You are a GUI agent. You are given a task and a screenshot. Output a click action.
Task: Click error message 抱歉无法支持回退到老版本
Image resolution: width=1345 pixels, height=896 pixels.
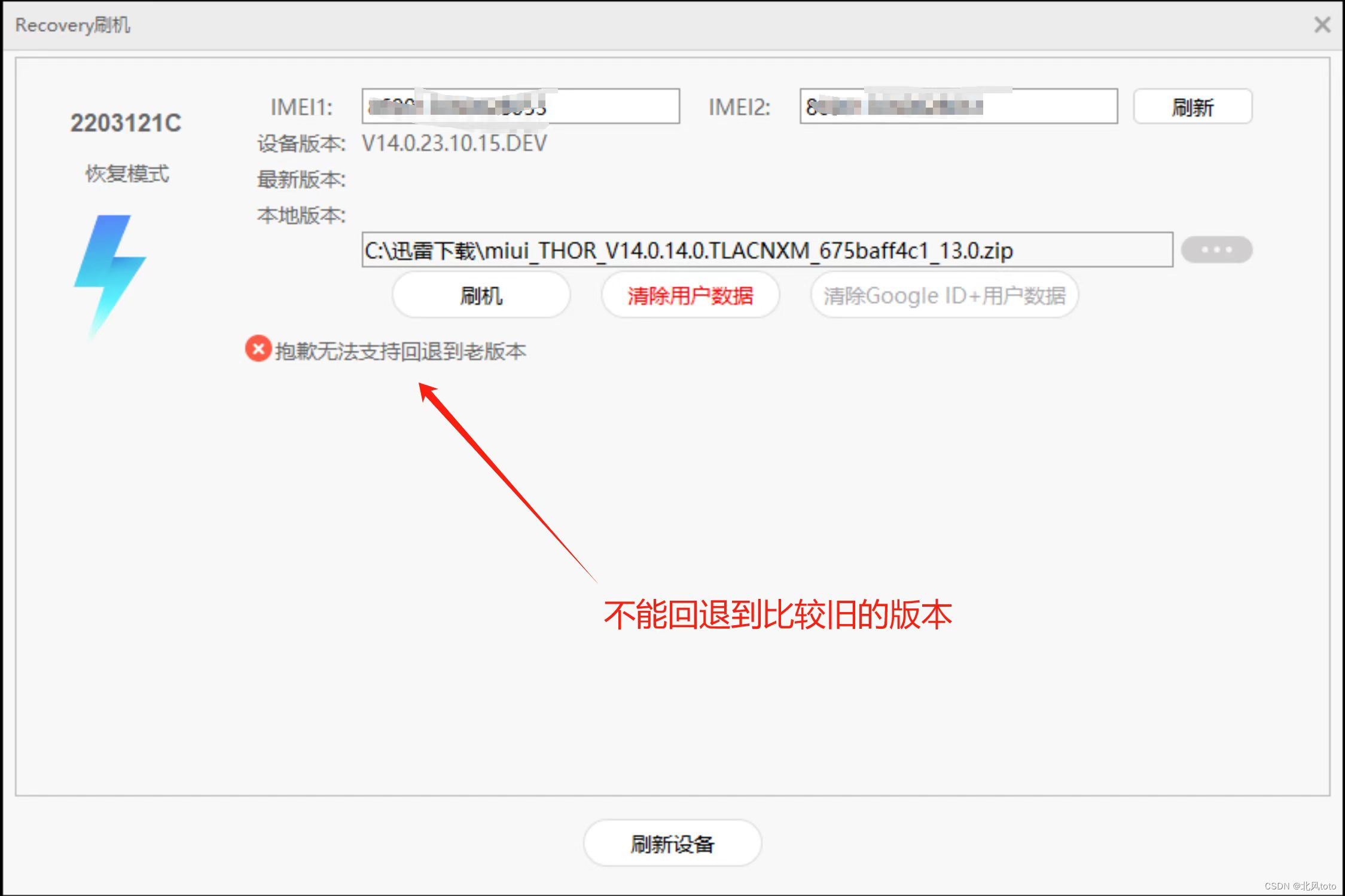[x=400, y=351]
